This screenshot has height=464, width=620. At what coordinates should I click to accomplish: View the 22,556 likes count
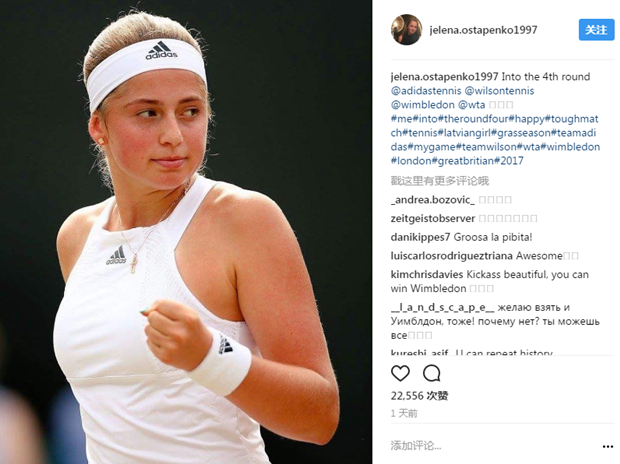pyautogui.click(x=419, y=396)
